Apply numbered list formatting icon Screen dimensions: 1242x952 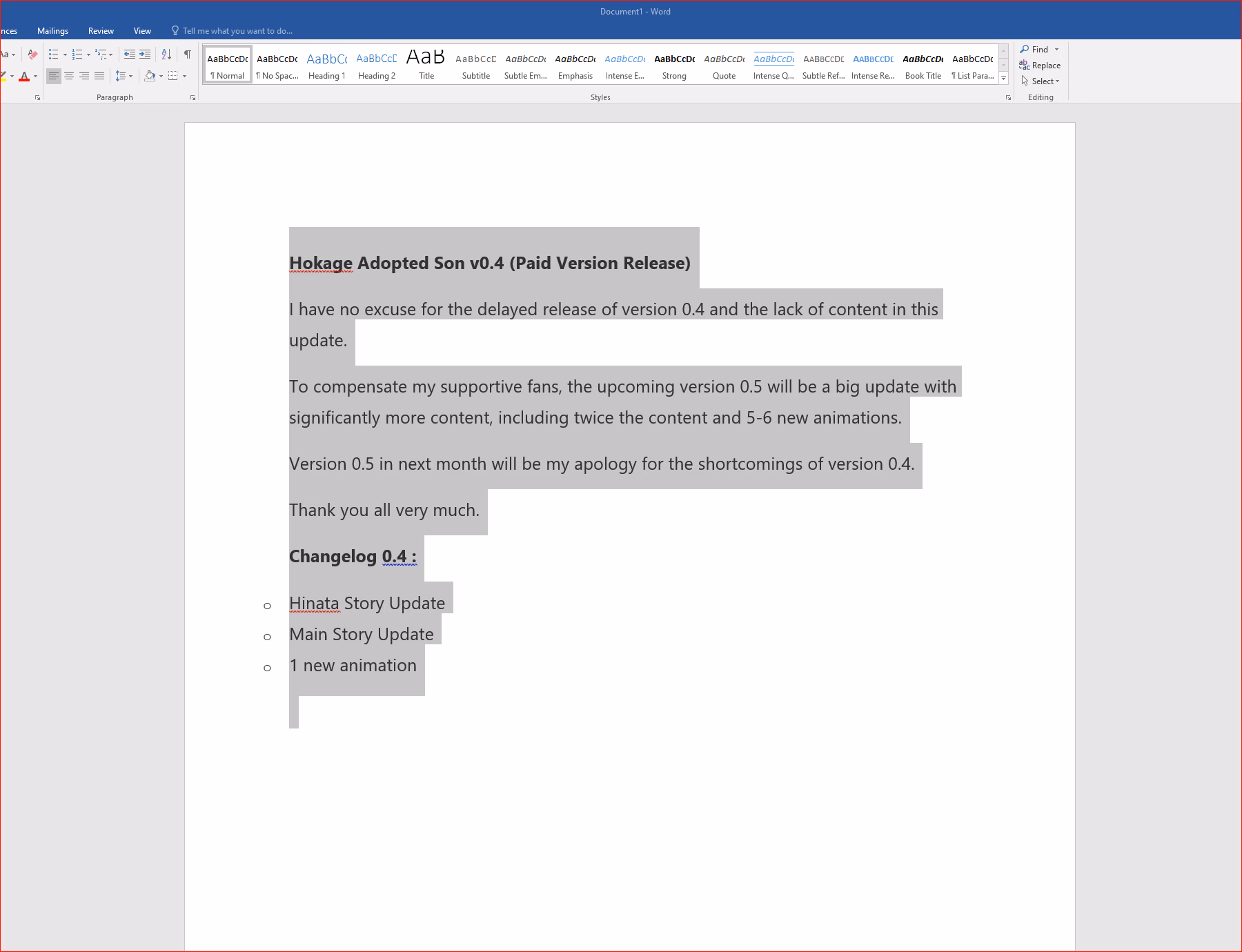(77, 54)
